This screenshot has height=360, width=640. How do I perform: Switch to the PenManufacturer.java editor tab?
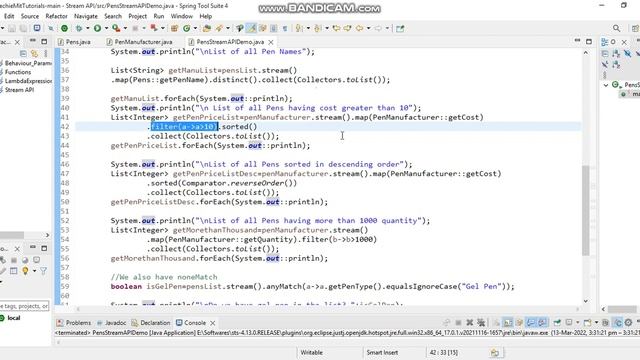pos(140,42)
